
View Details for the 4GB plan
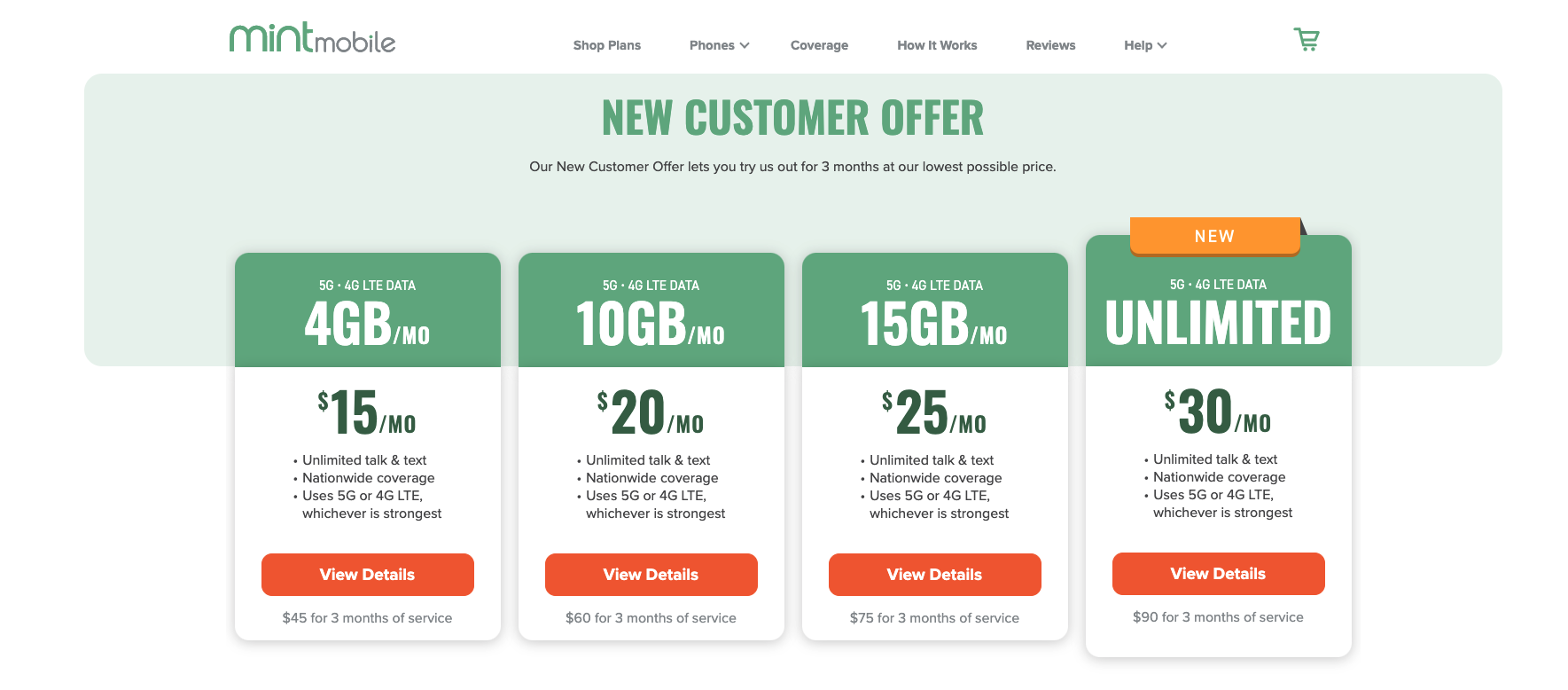(367, 575)
